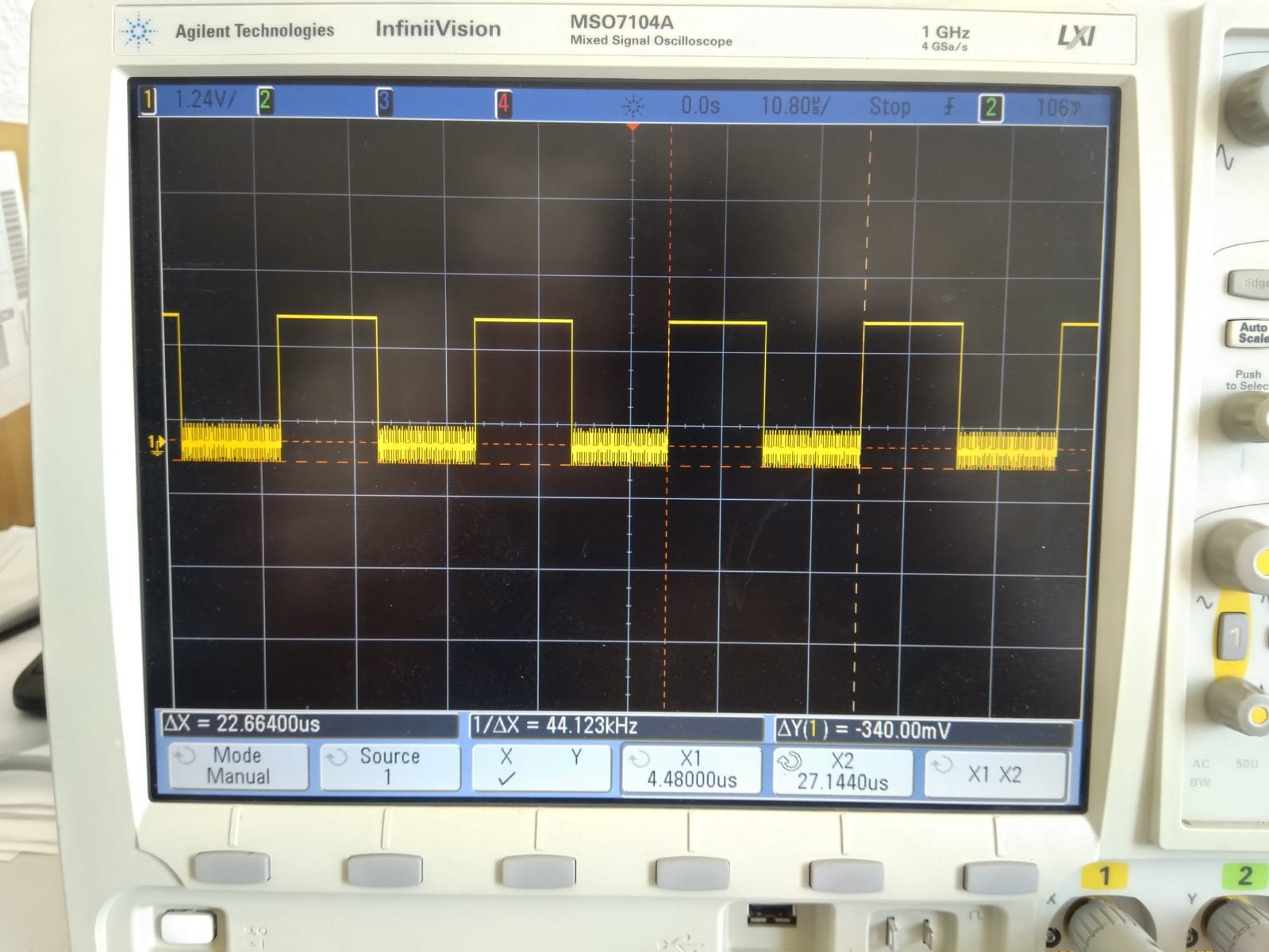Click the display intensity star icon in status bar
Image resolution: width=1269 pixels, height=952 pixels.
(634, 106)
